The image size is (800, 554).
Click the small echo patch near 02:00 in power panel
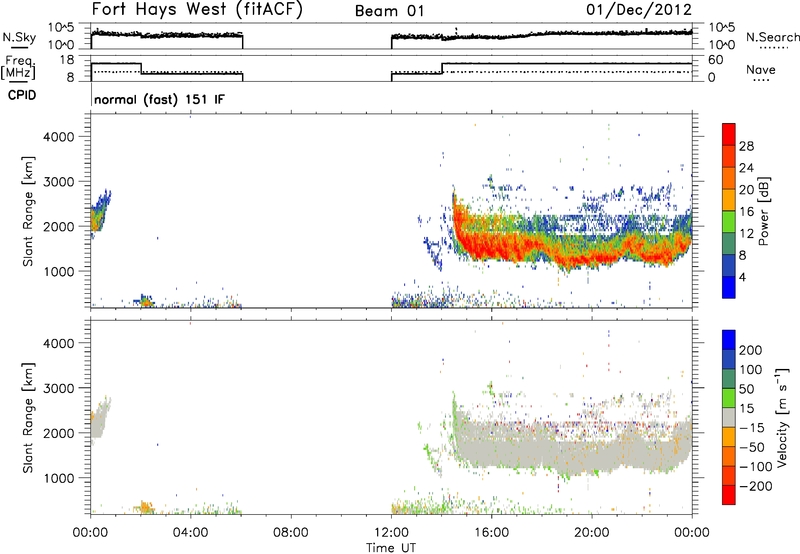pyautogui.click(x=145, y=300)
